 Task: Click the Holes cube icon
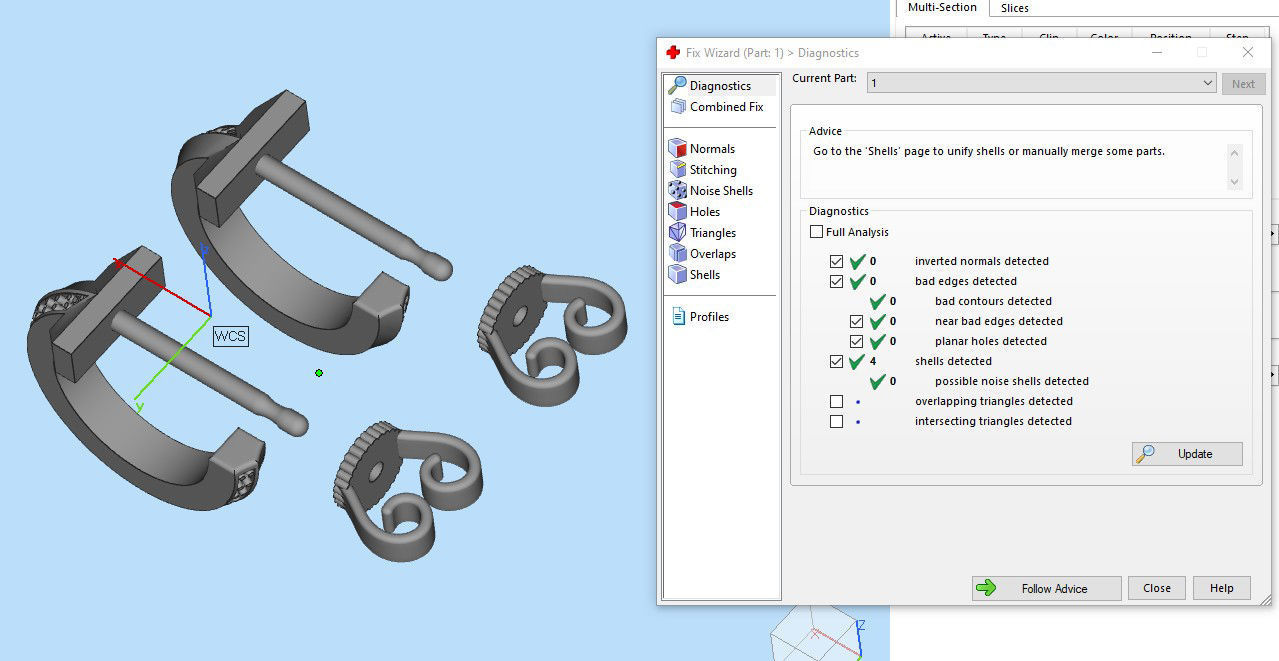(x=677, y=212)
